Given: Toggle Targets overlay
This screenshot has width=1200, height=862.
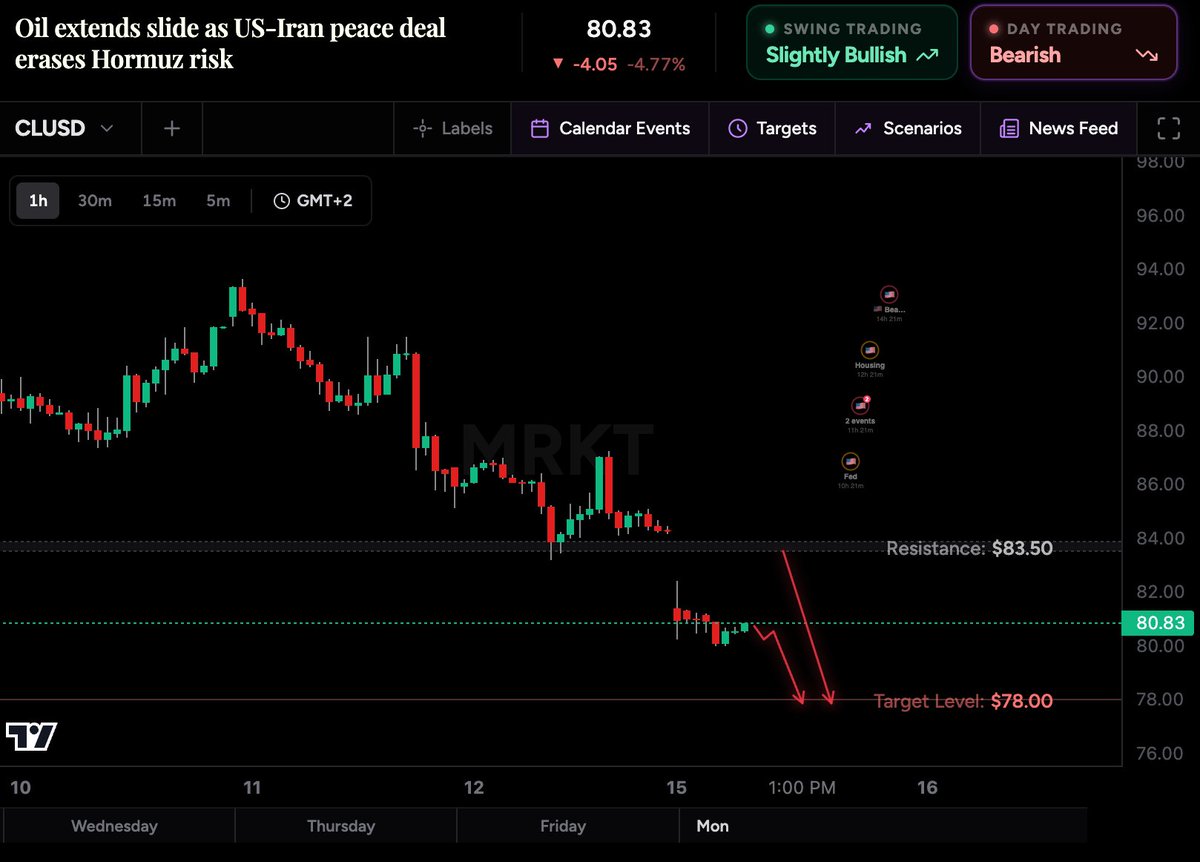Looking at the screenshot, I should click(x=772, y=128).
